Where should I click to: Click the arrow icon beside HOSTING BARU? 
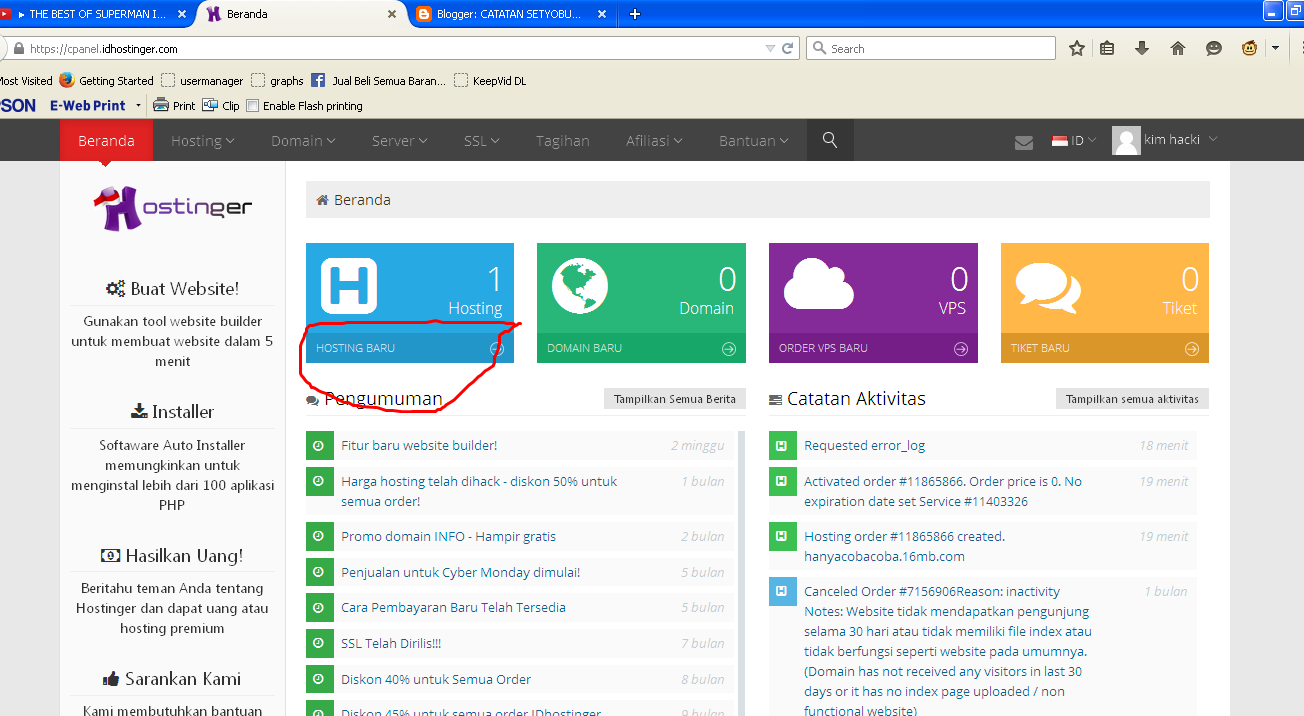[497, 349]
